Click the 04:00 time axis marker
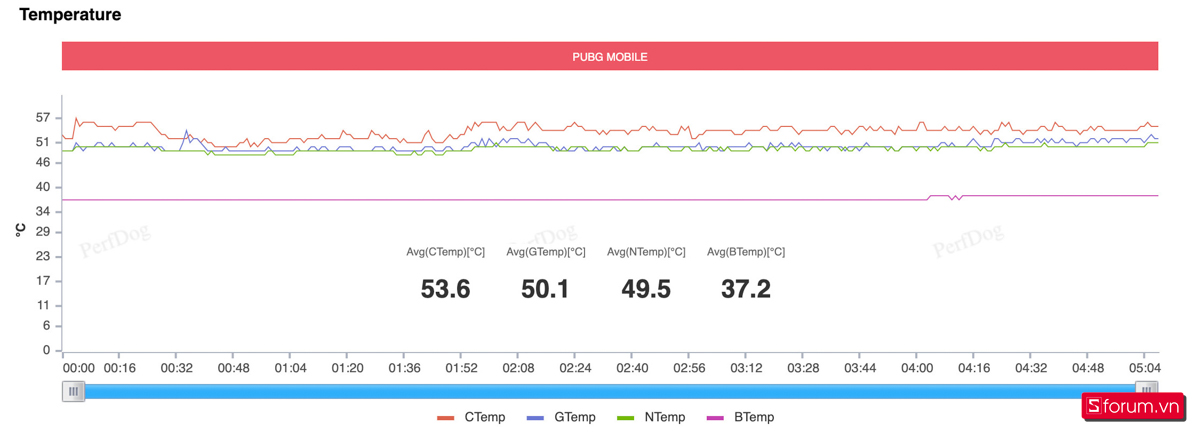 pyautogui.click(x=917, y=368)
